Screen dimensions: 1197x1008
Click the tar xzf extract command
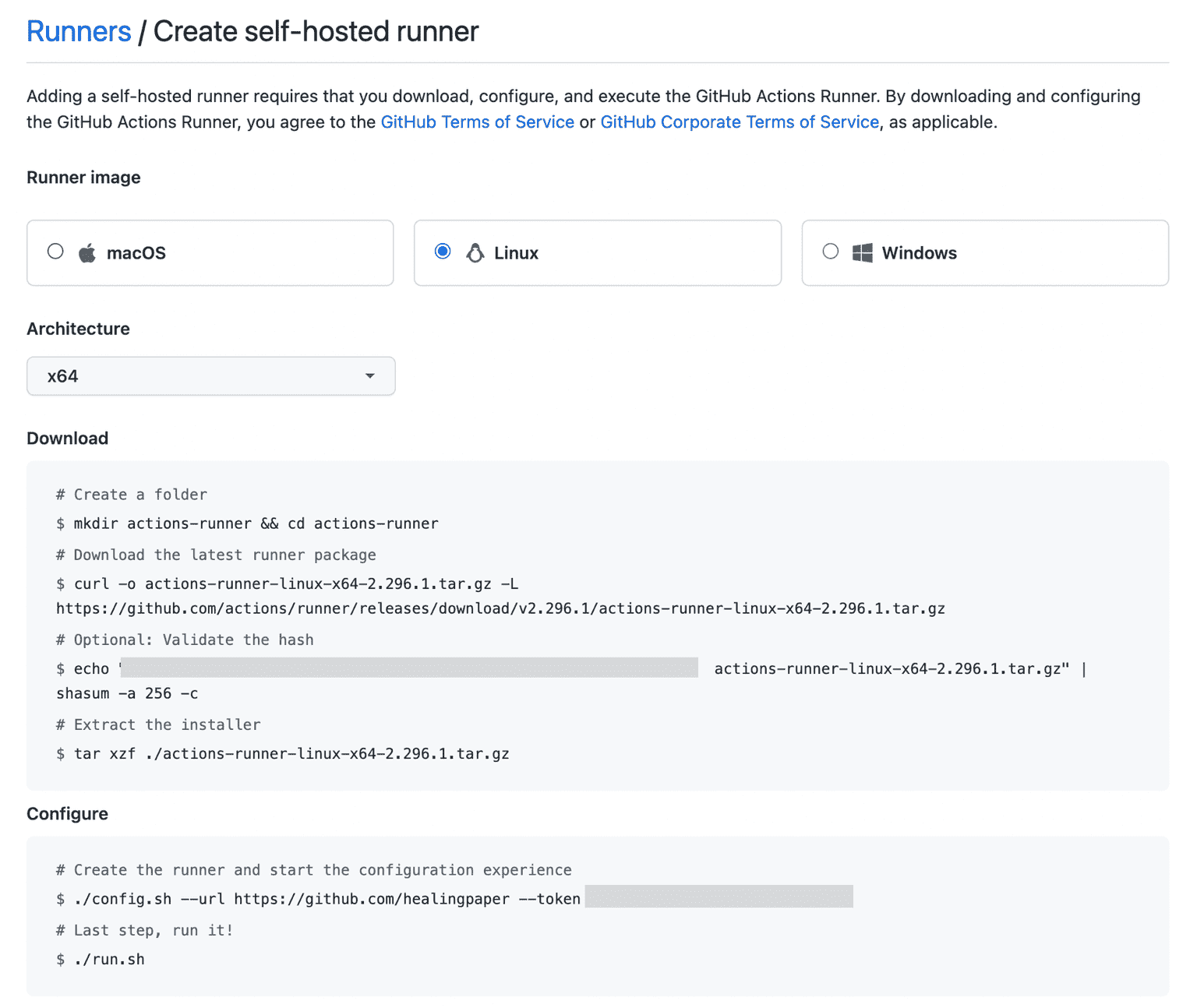(283, 753)
